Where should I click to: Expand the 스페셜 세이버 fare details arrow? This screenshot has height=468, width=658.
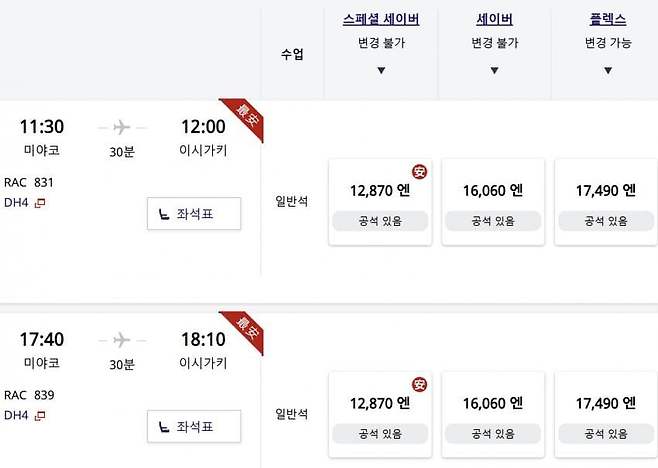click(381, 71)
